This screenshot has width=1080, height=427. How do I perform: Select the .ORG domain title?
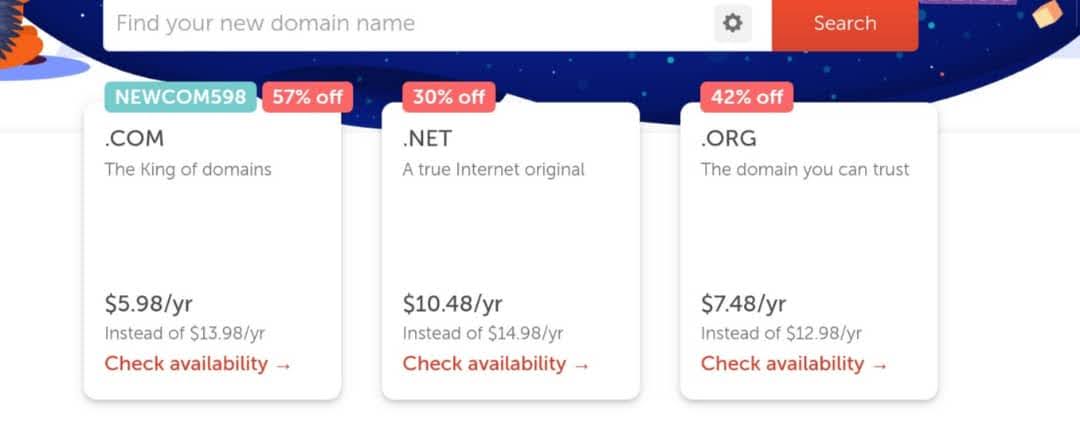tap(727, 139)
